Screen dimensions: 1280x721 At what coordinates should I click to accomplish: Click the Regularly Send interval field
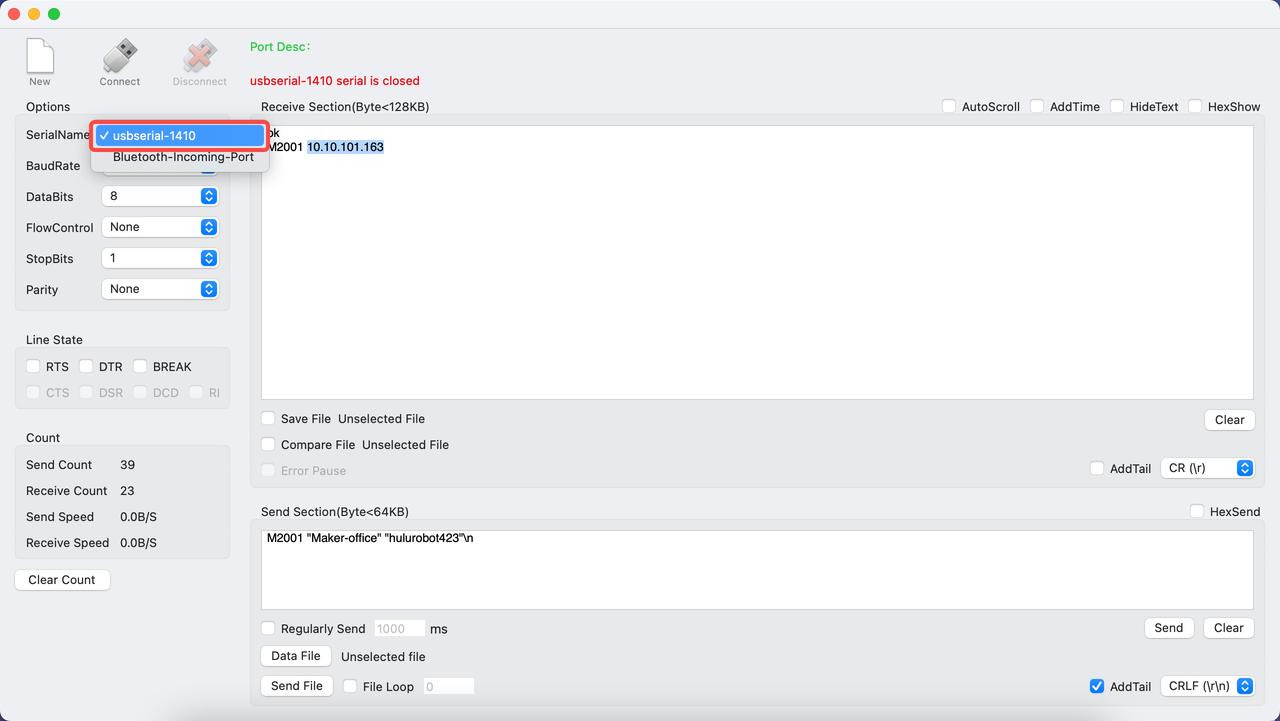click(x=399, y=629)
